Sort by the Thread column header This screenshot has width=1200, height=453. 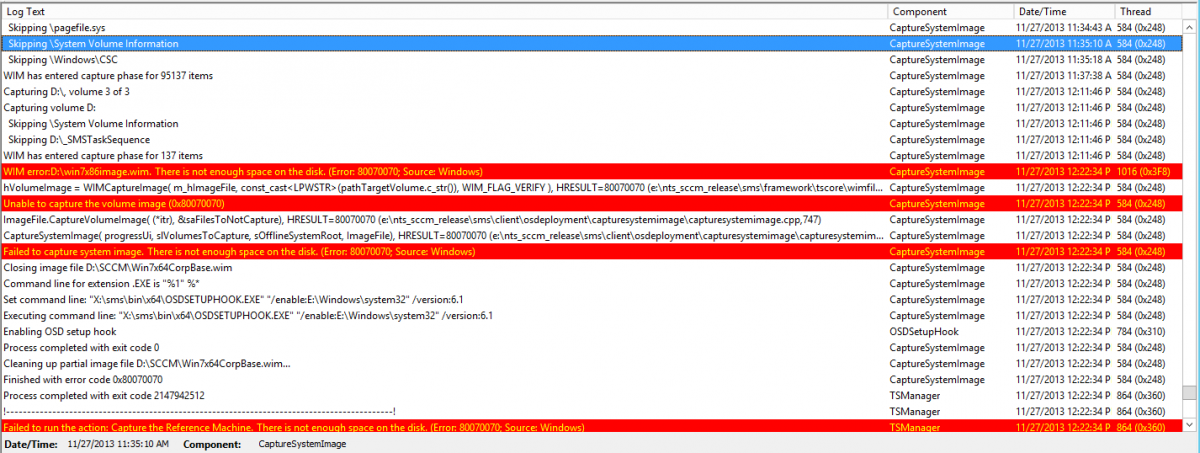click(x=1148, y=10)
